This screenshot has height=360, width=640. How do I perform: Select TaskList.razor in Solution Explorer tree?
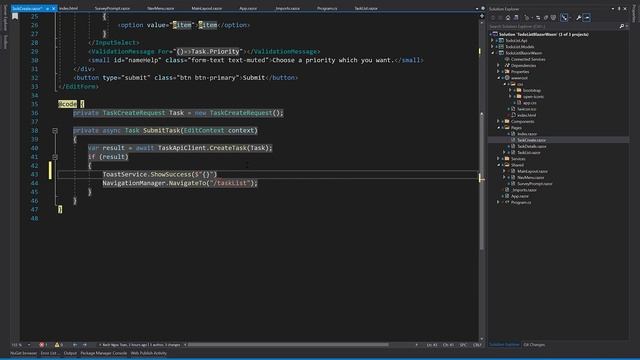529,152
